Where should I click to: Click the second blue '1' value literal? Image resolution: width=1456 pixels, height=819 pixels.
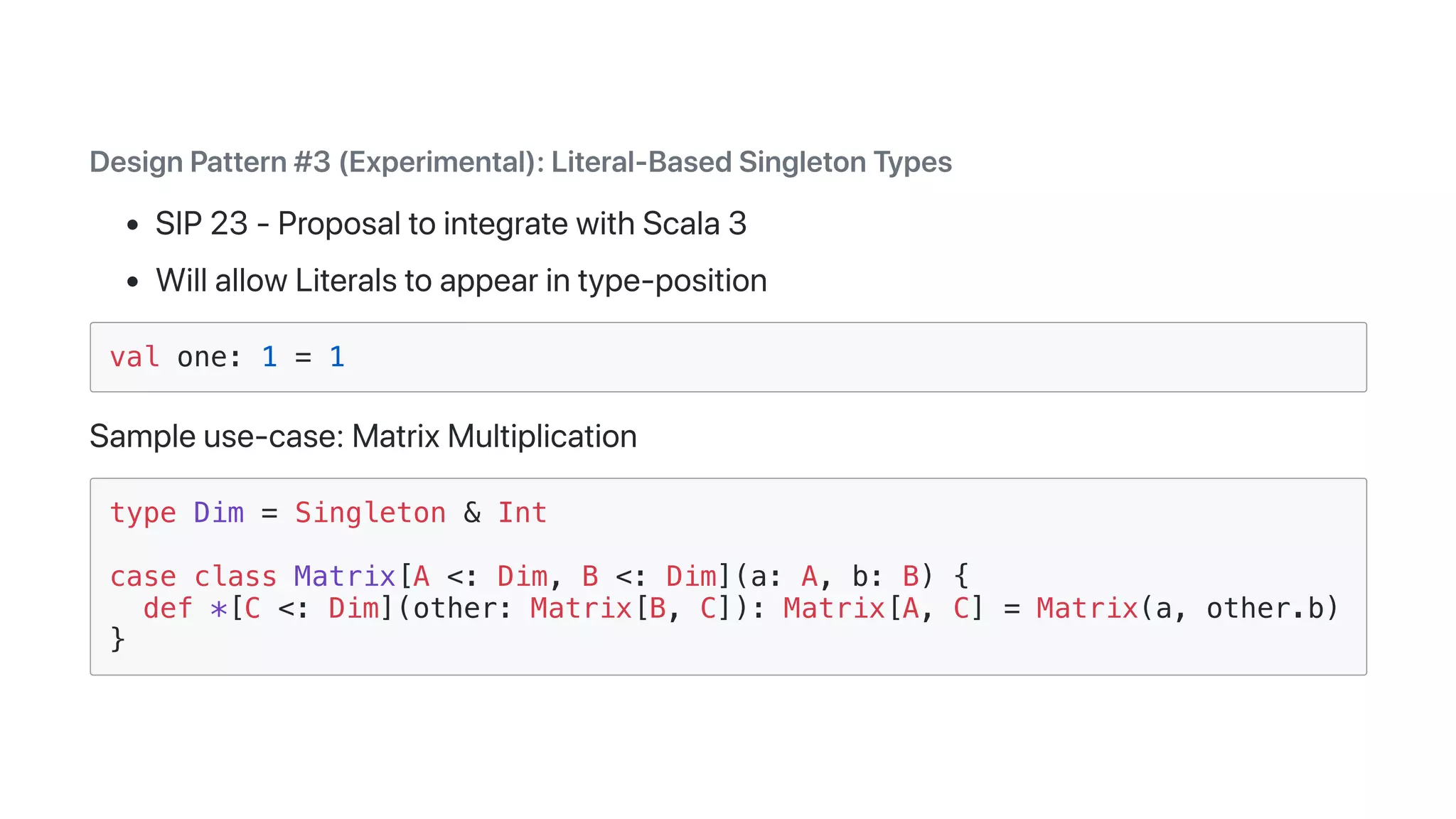coord(337,357)
